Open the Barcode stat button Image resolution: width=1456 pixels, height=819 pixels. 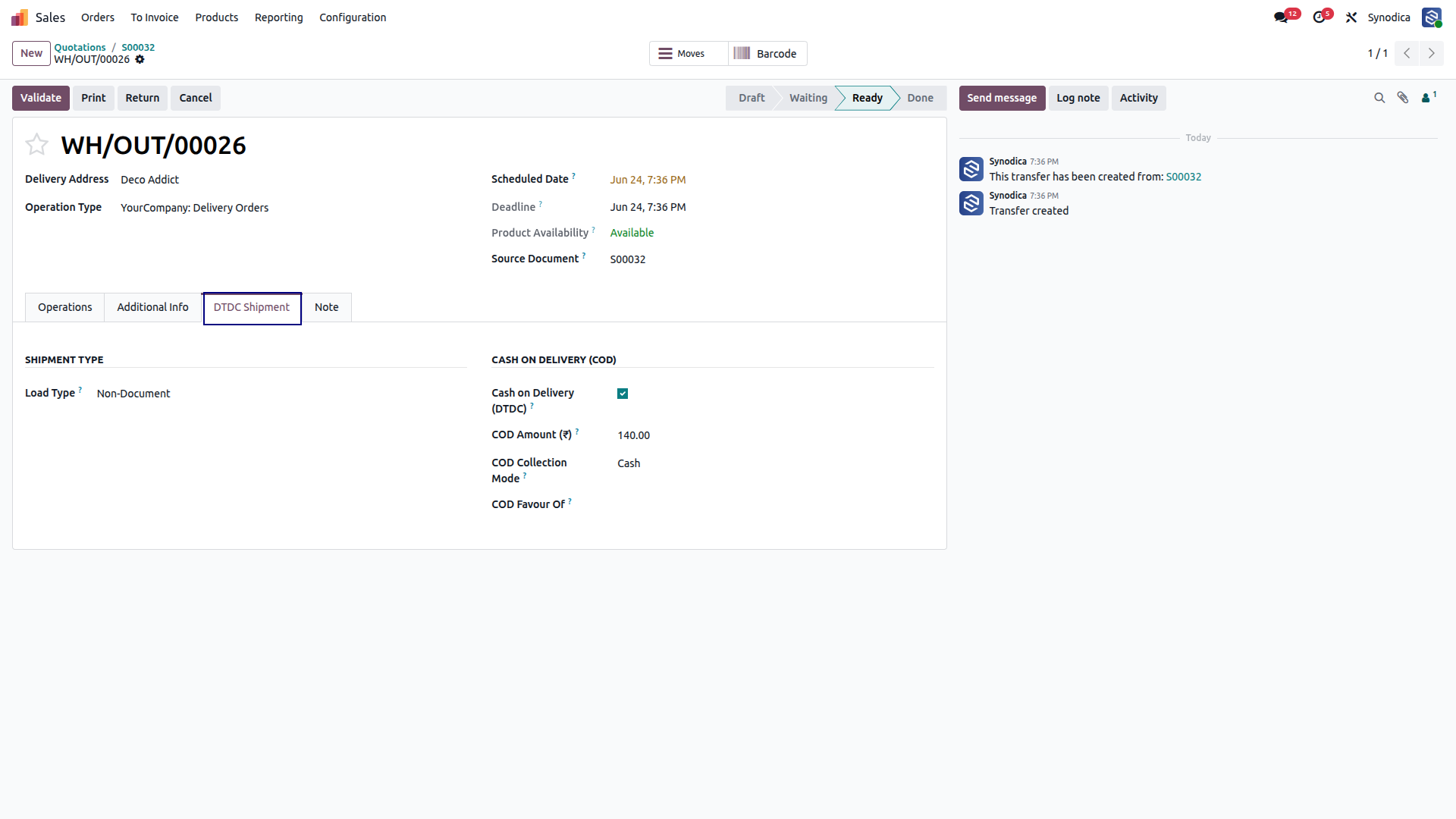coord(767,53)
